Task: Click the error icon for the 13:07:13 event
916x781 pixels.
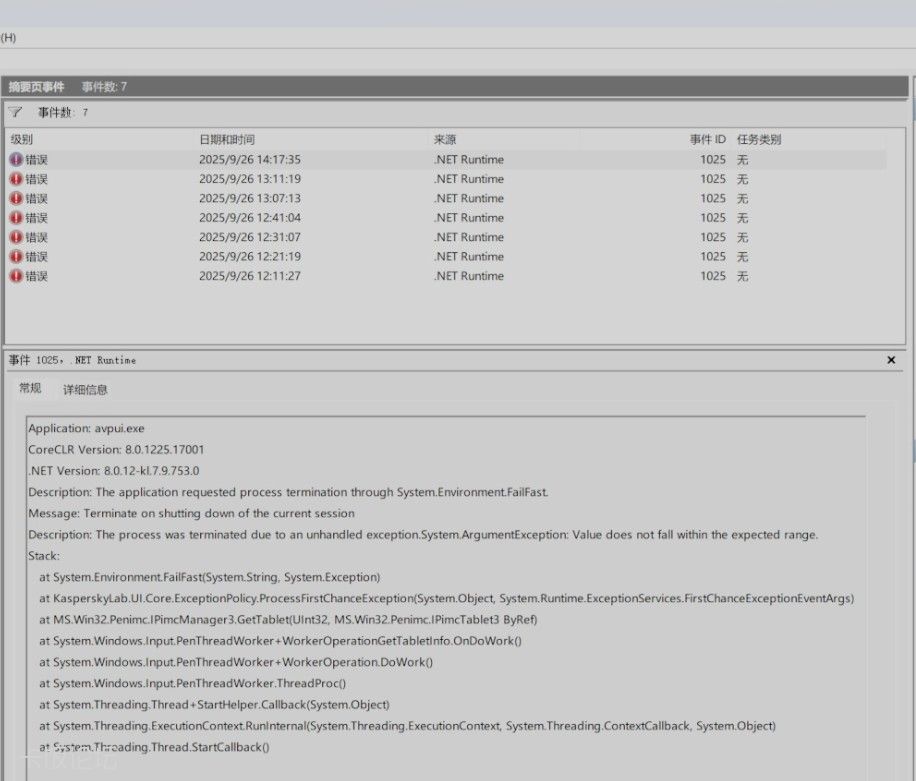Action: click(16, 199)
